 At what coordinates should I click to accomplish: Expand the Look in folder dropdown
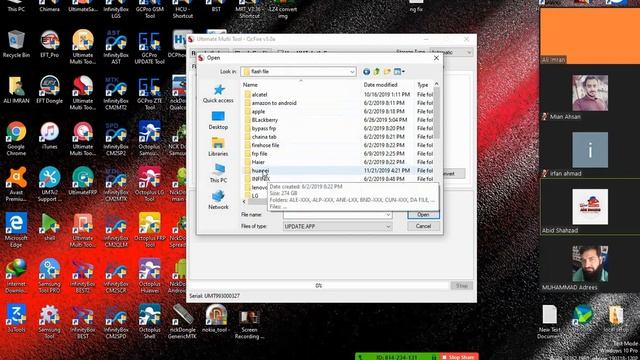click(x=352, y=72)
